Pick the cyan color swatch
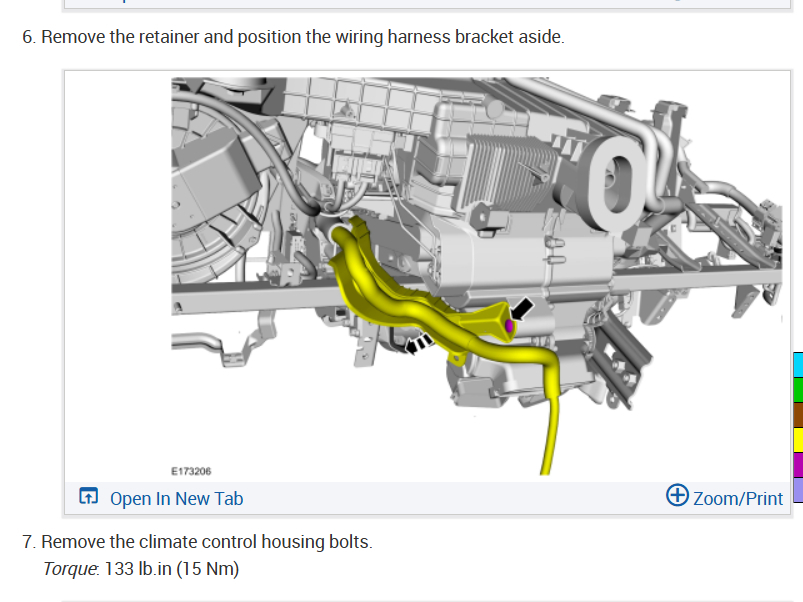Image resolution: width=803 pixels, height=602 pixels. (x=798, y=364)
